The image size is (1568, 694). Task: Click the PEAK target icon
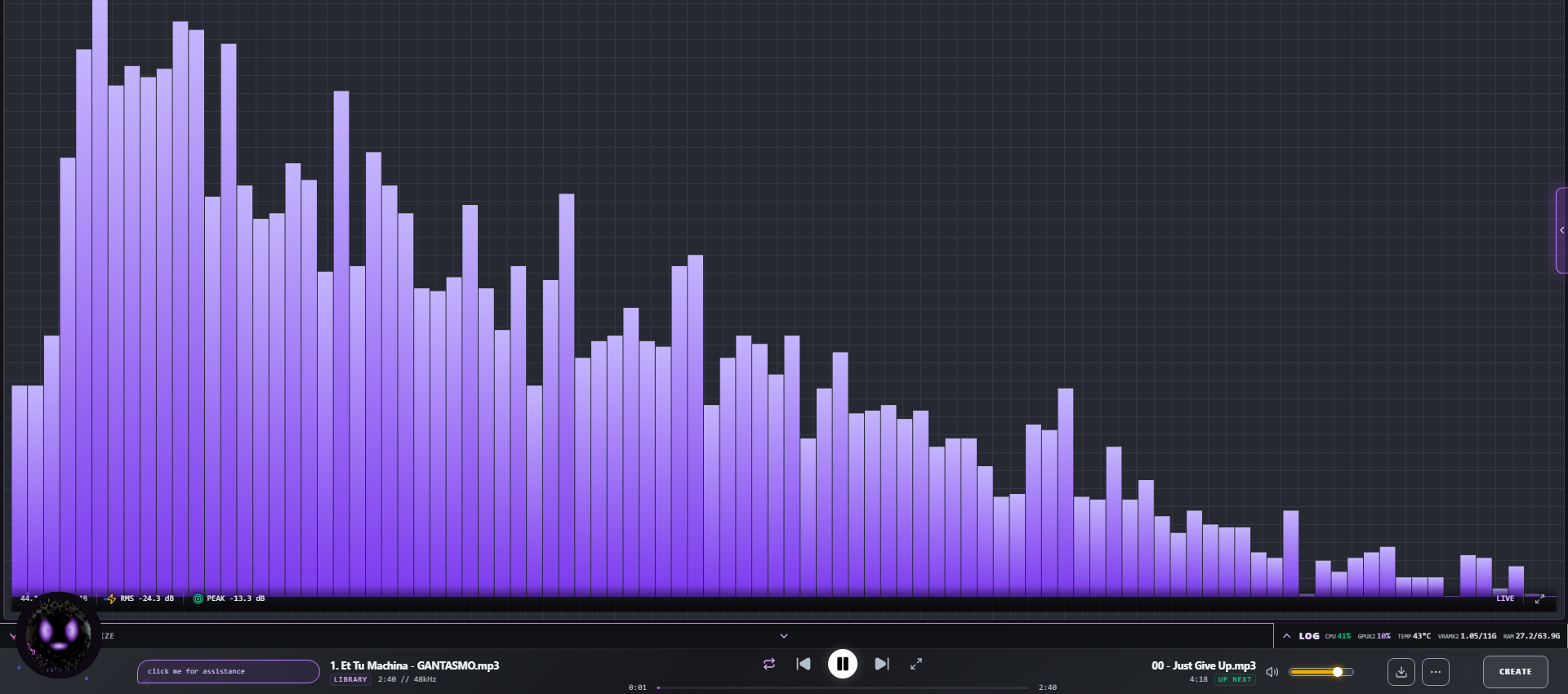pos(198,598)
